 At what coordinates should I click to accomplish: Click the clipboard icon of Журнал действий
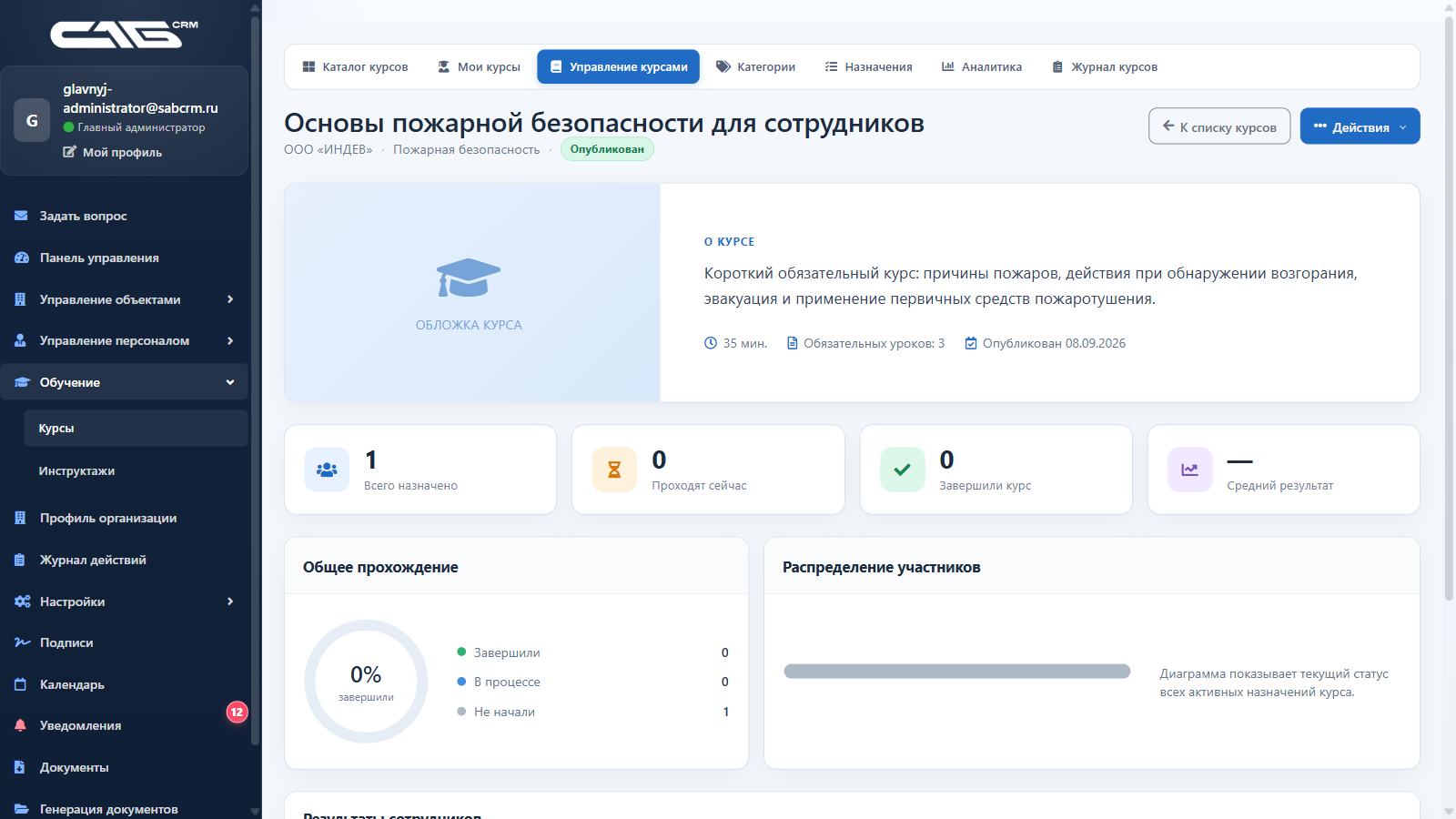(x=20, y=560)
